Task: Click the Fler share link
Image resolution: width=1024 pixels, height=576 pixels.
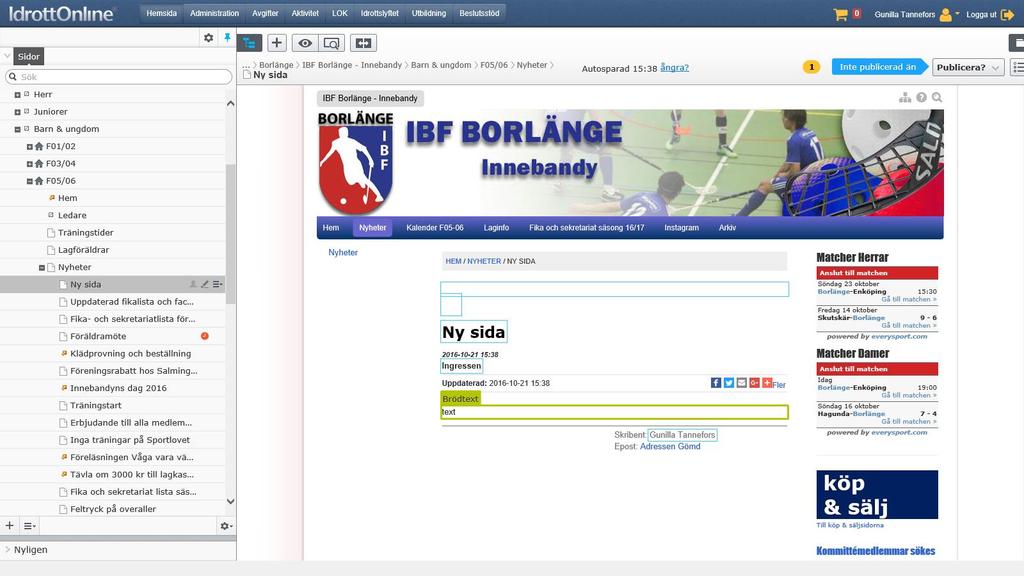Action: 779,385
